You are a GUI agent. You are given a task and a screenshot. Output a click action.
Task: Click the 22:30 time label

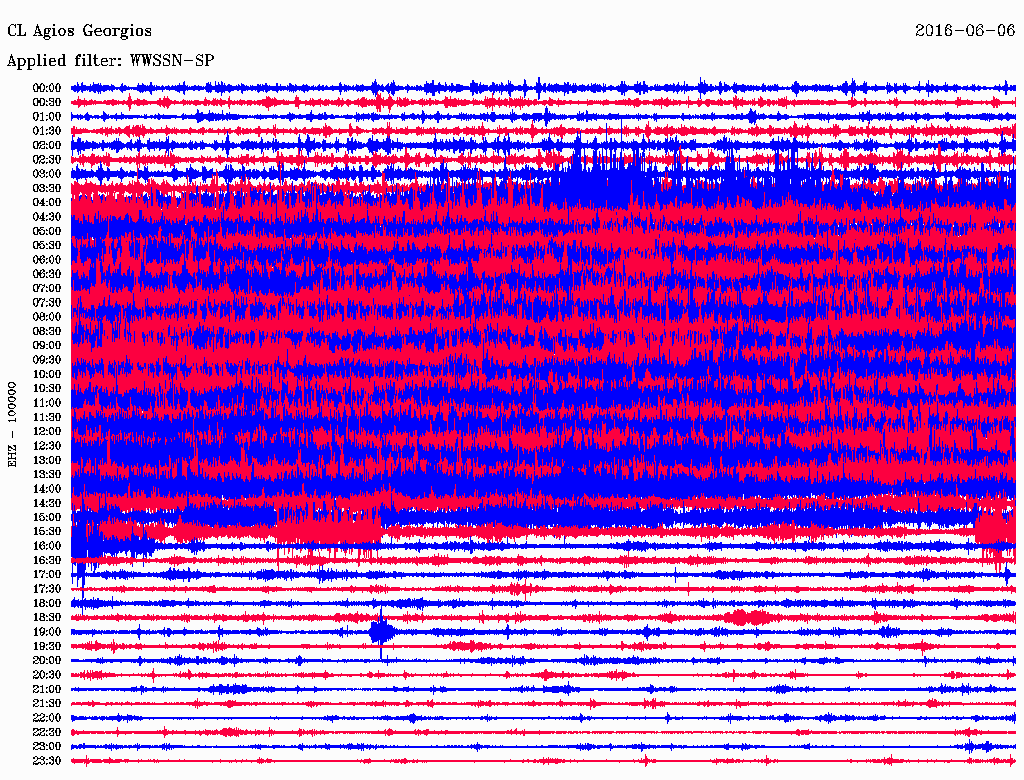47,732
